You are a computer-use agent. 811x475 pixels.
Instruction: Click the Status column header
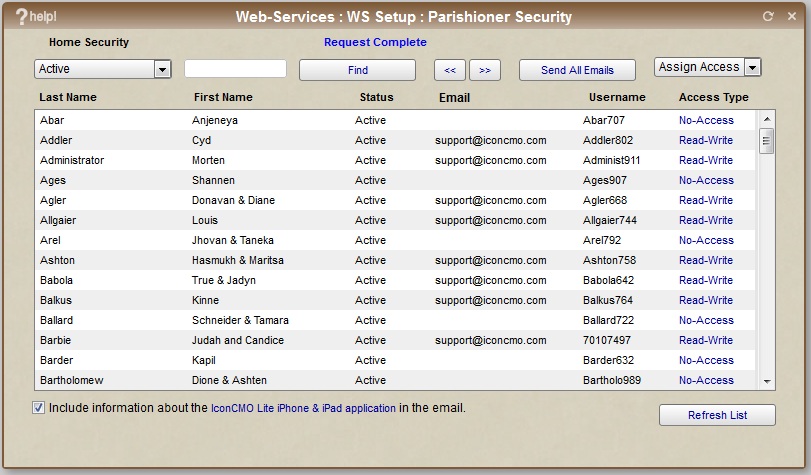[377, 97]
